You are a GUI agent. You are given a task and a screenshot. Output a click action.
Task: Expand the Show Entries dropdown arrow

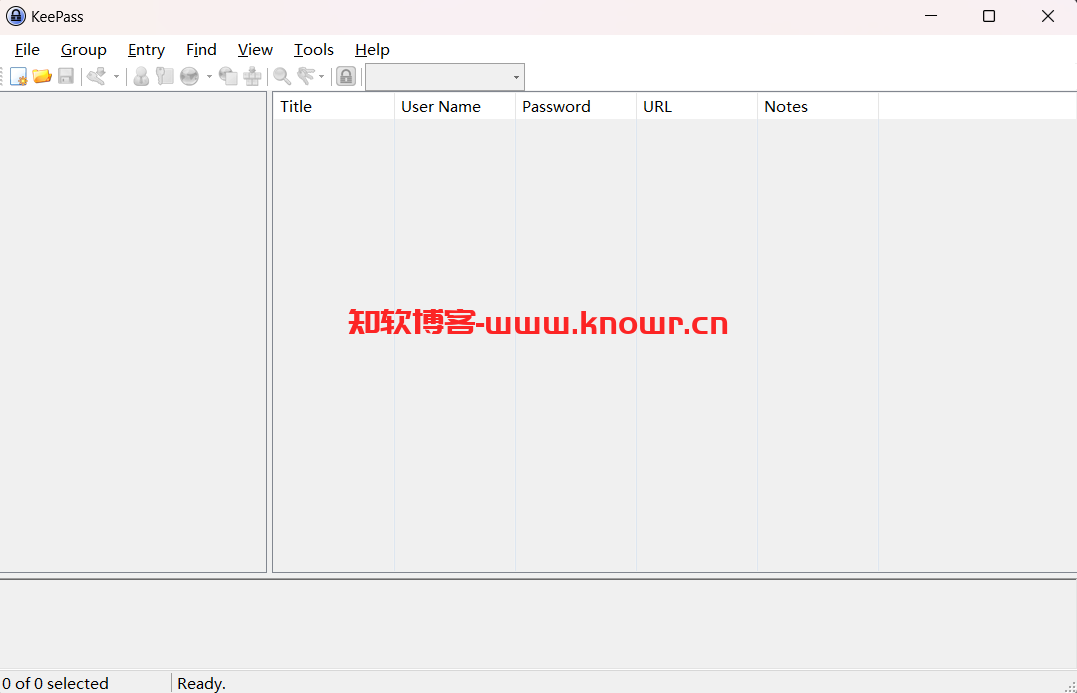[321, 76]
